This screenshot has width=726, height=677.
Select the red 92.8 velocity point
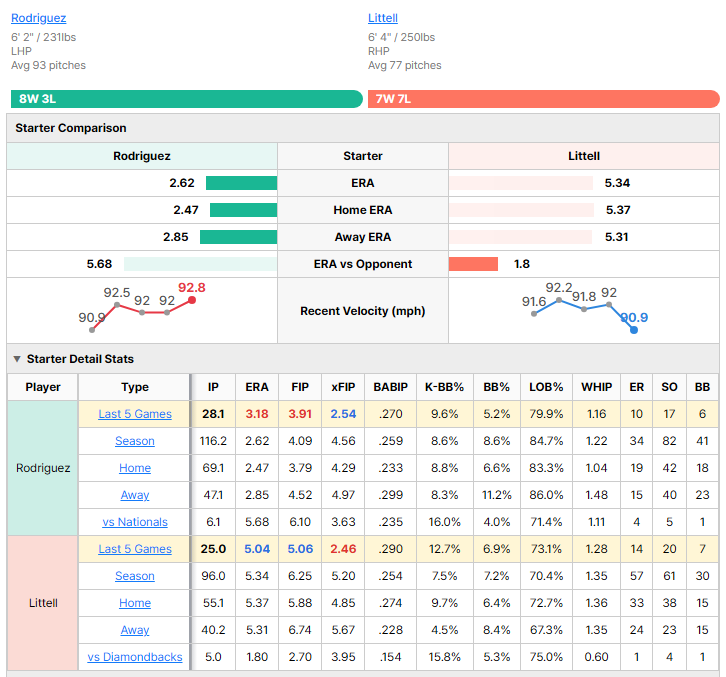[x=192, y=301]
